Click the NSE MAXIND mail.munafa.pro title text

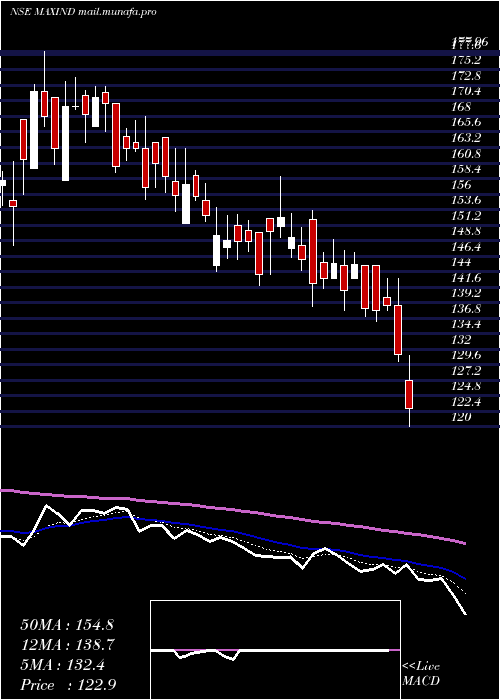point(83,12)
